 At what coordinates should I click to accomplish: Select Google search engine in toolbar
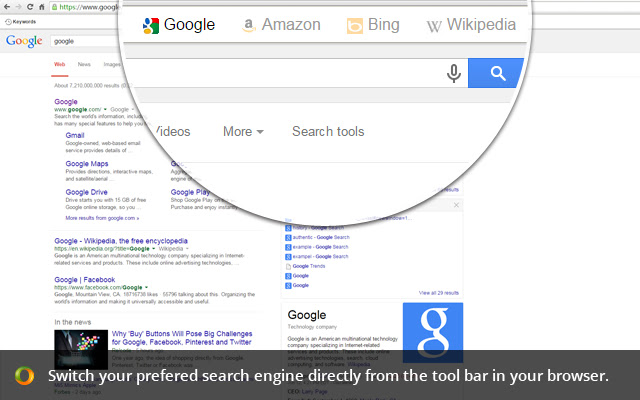(179, 24)
